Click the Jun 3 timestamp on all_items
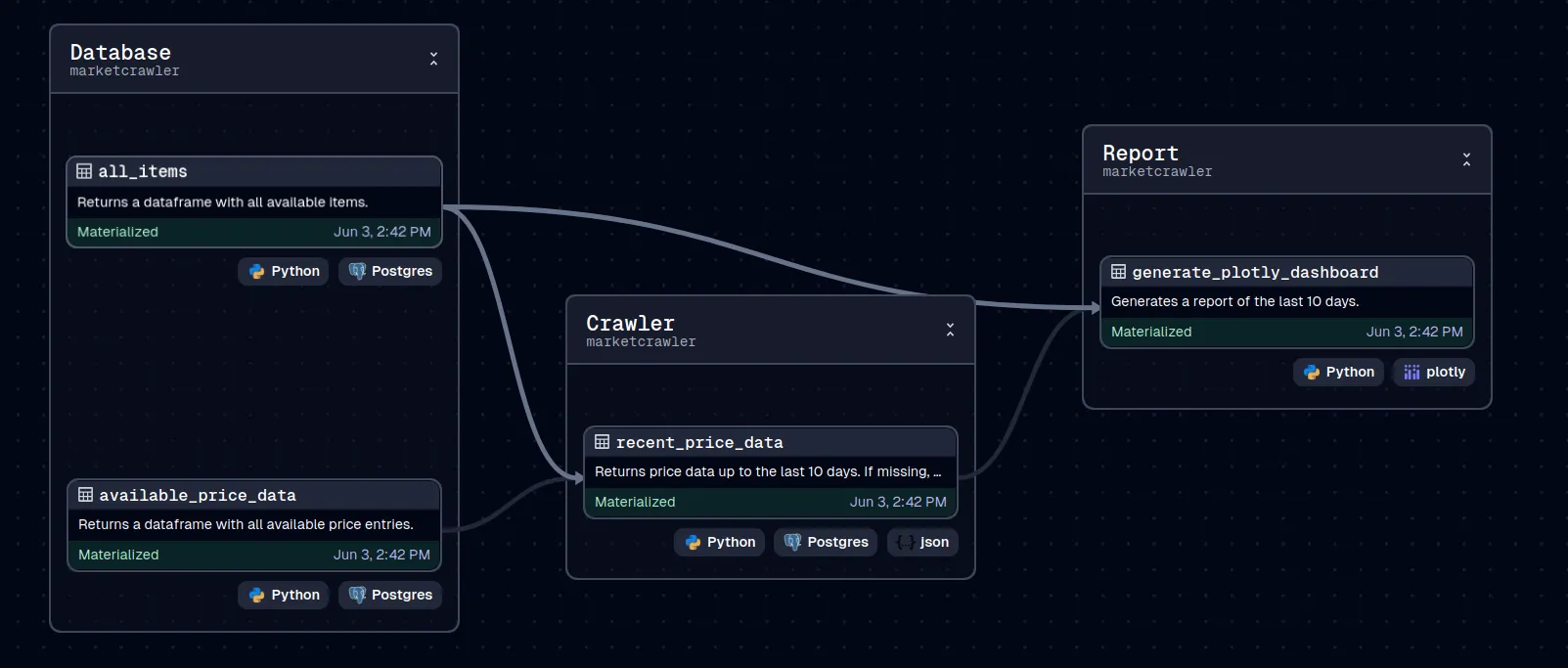 382,232
